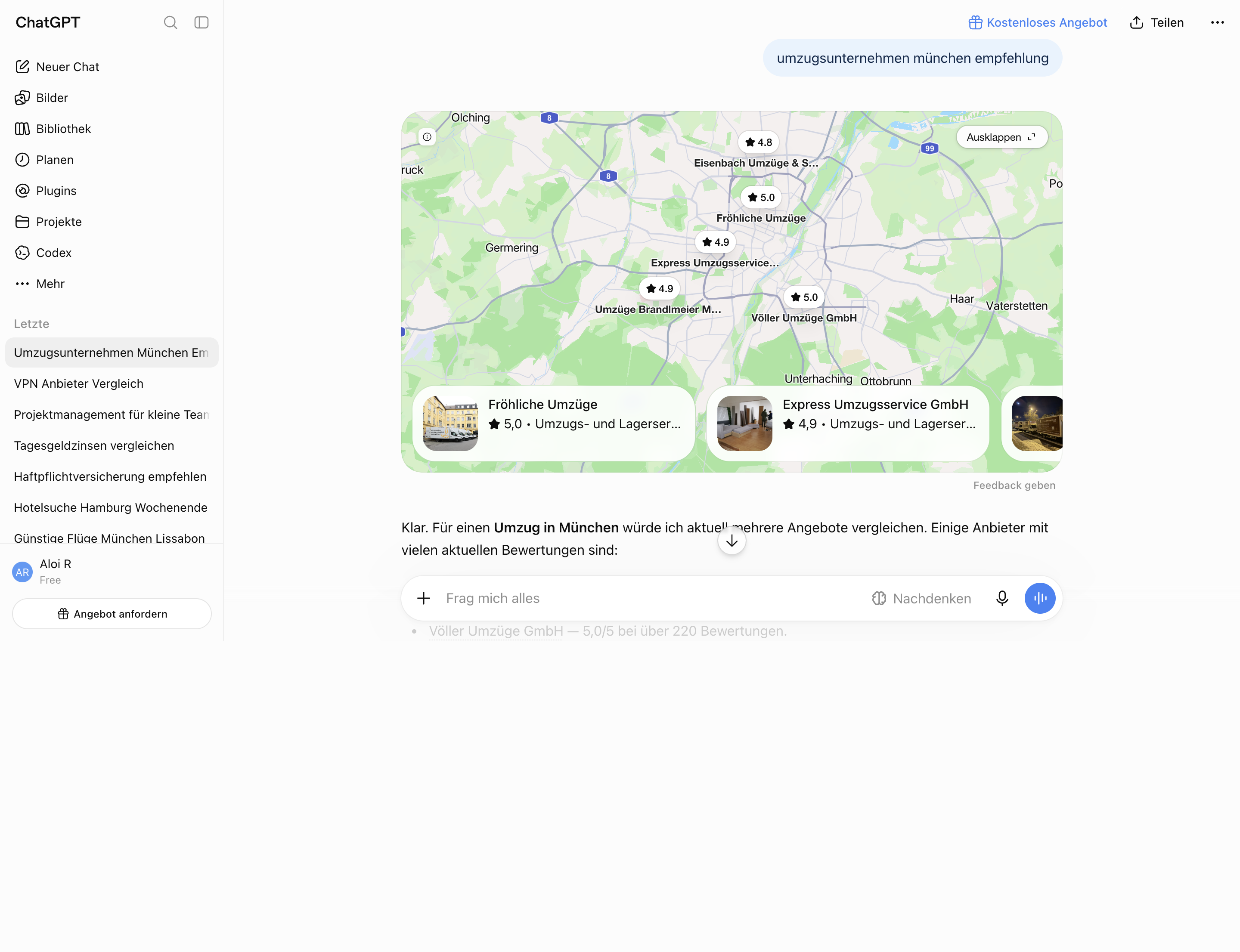The height and width of the screenshot is (952, 1240).
Task: Click the search chats magnifier icon
Action: click(x=170, y=23)
